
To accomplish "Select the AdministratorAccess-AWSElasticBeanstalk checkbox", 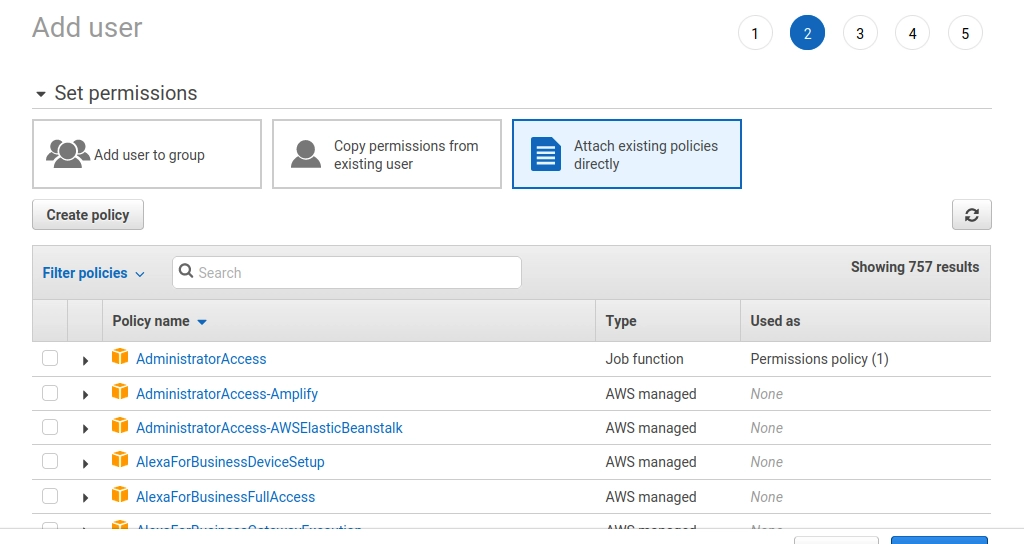I will [x=50, y=427].
